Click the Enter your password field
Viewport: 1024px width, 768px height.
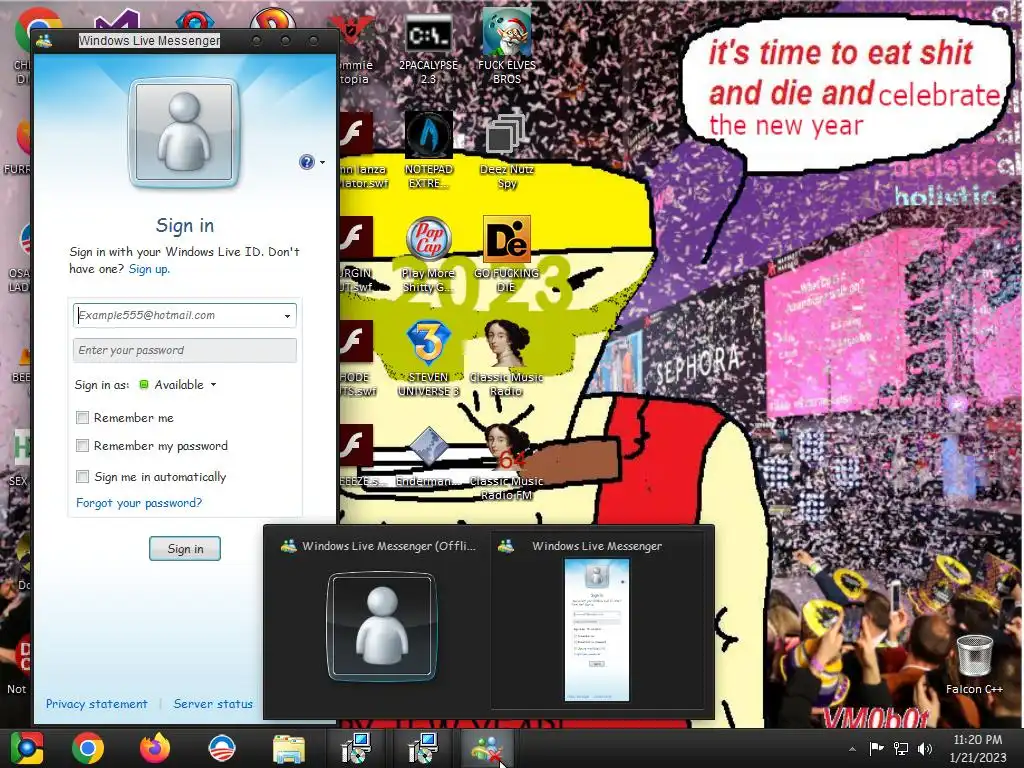(x=185, y=350)
